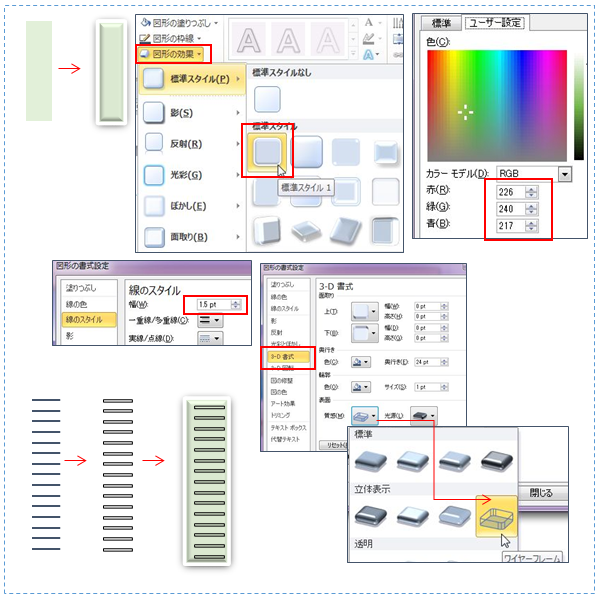Apply the second preset in first row

tap(307, 152)
